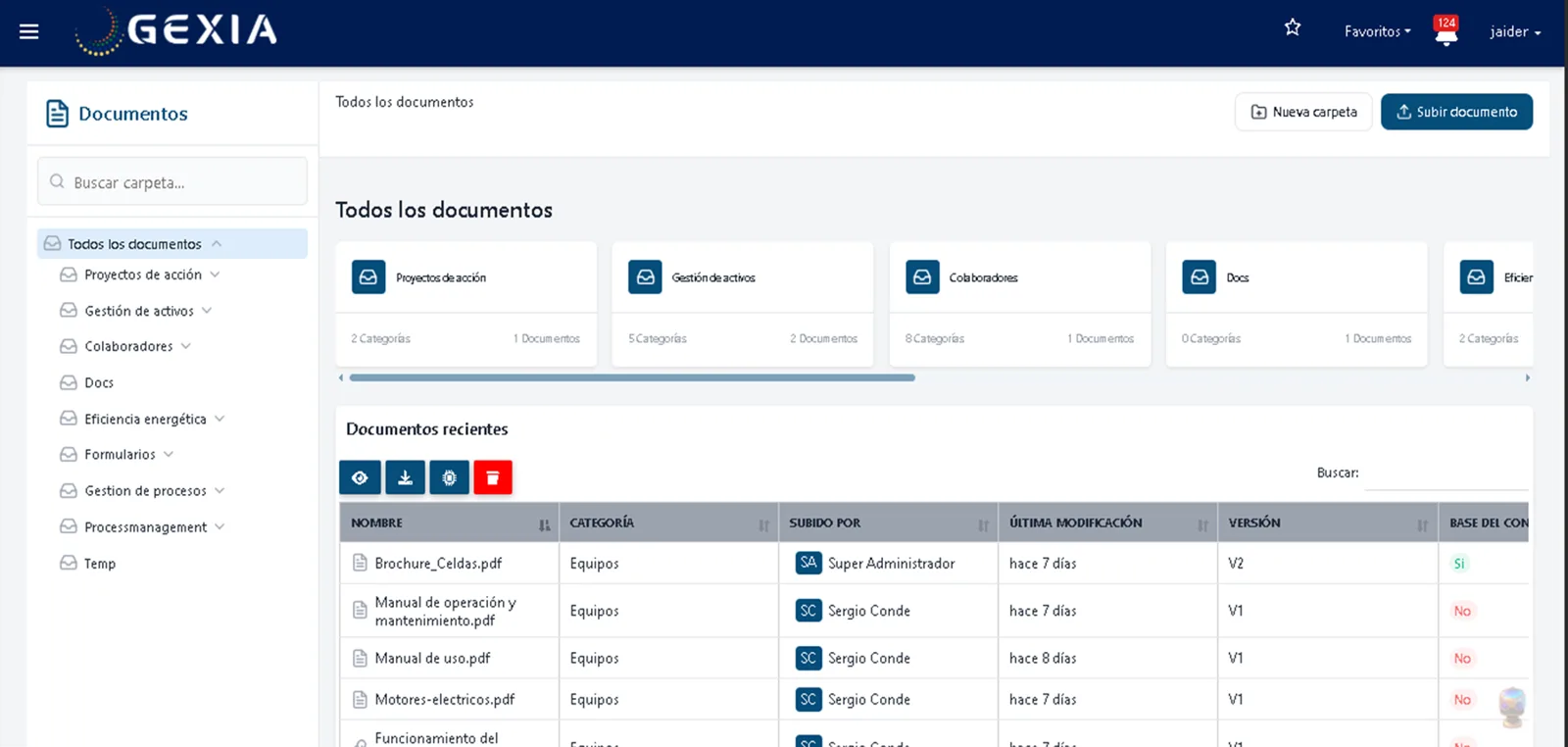The width and height of the screenshot is (1568, 747).
Task: Open the jaider user menu
Action: click(x=1515, y=31)
